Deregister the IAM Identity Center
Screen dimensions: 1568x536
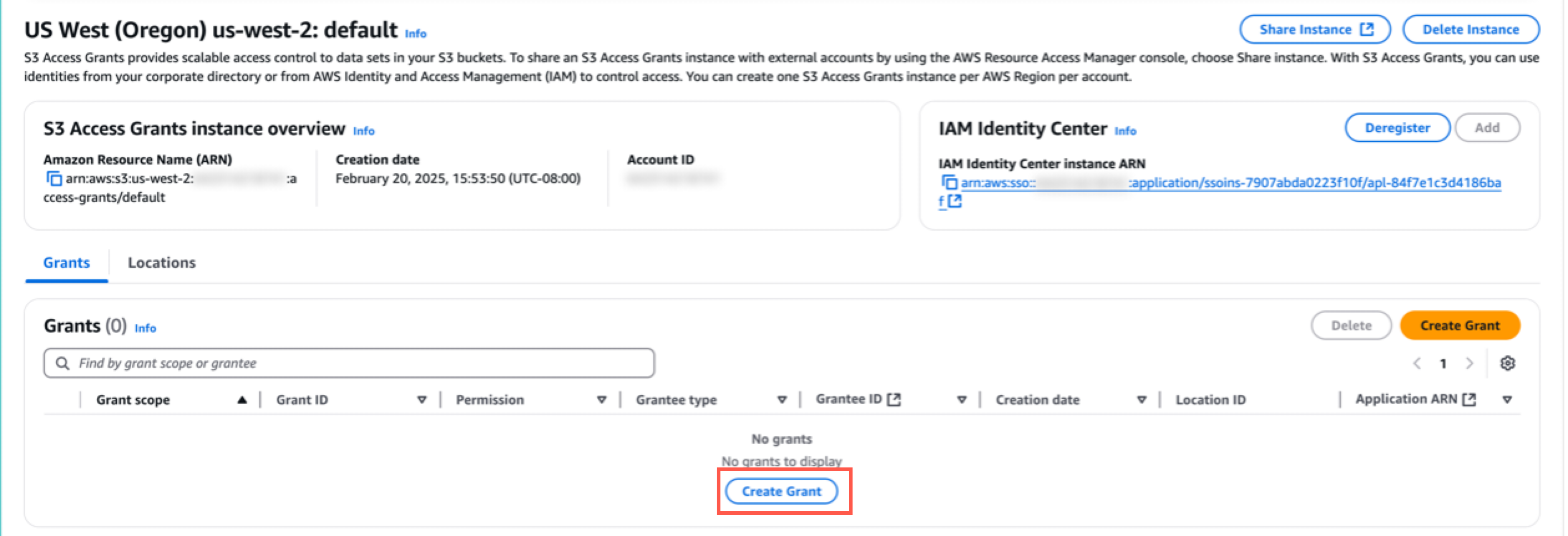pyautogui.click(x=1396, y=128)
